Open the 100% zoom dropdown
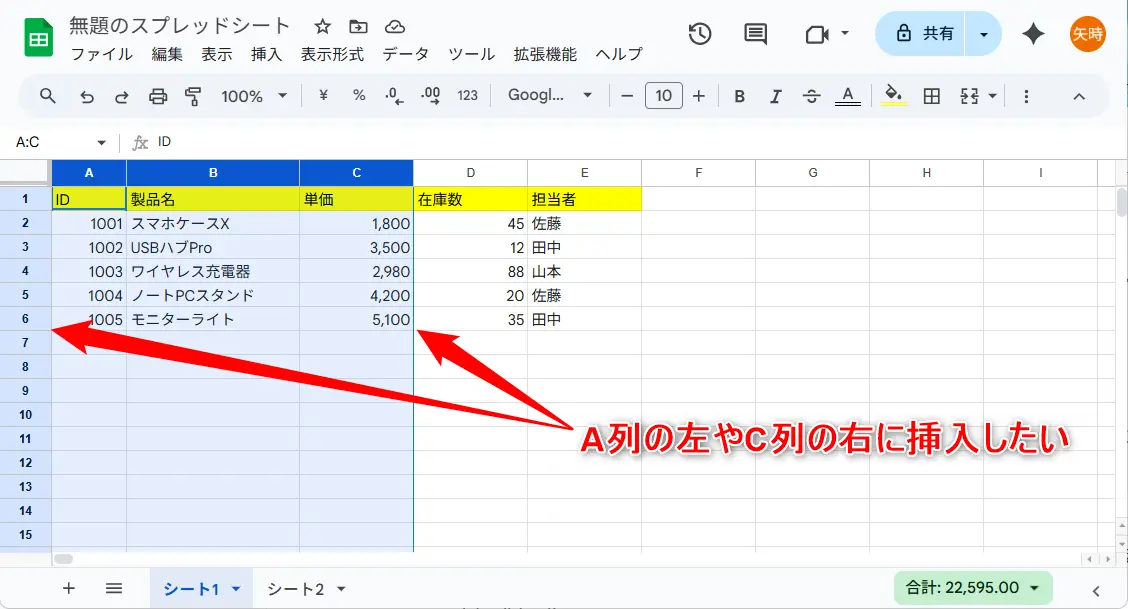The height and width of the screenshot is (609, 1128). [x=254, y=96]
